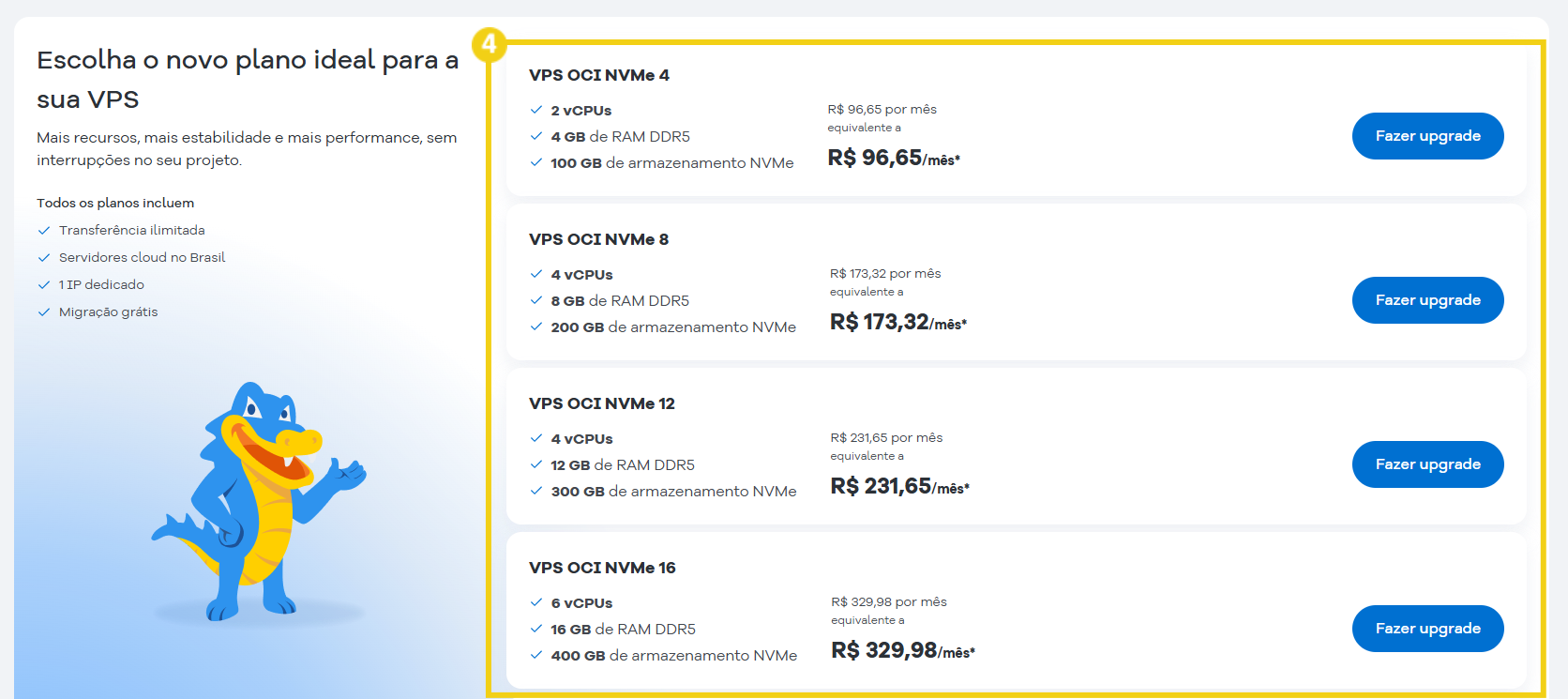Click checkmark beside 2 vCPUs
Viewport: 1568px width, 699px height.
click(x=536, y=110)
